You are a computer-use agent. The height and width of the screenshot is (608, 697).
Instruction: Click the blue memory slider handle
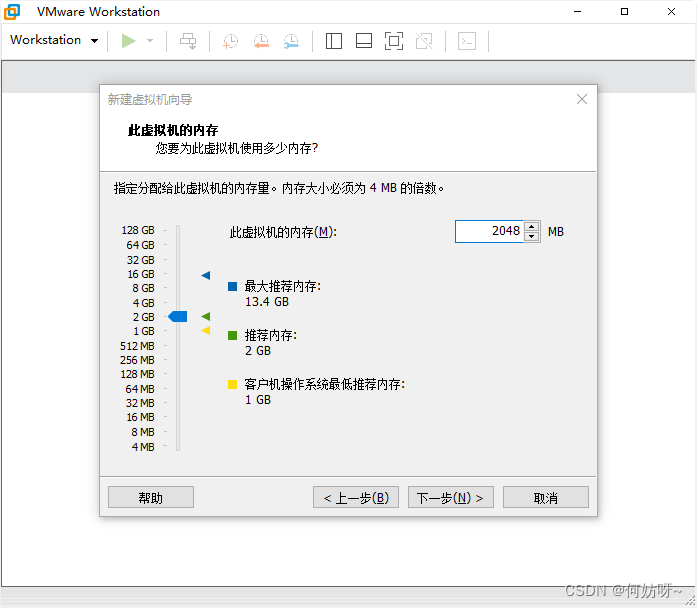tap(177, 316)
